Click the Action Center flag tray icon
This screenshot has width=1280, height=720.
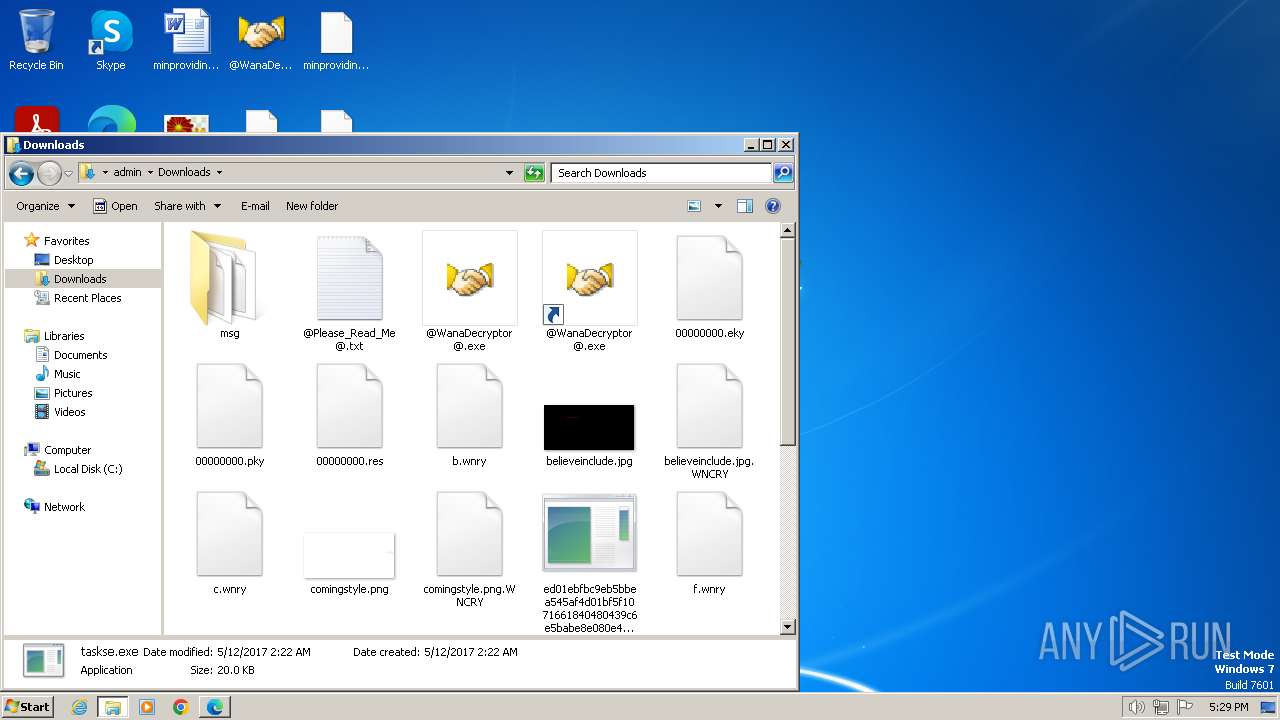pos(1184,707)
